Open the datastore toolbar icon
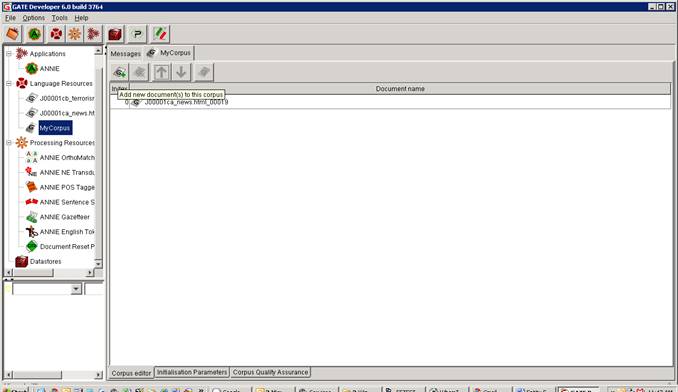Screen dimensions: 678x392 115,34
